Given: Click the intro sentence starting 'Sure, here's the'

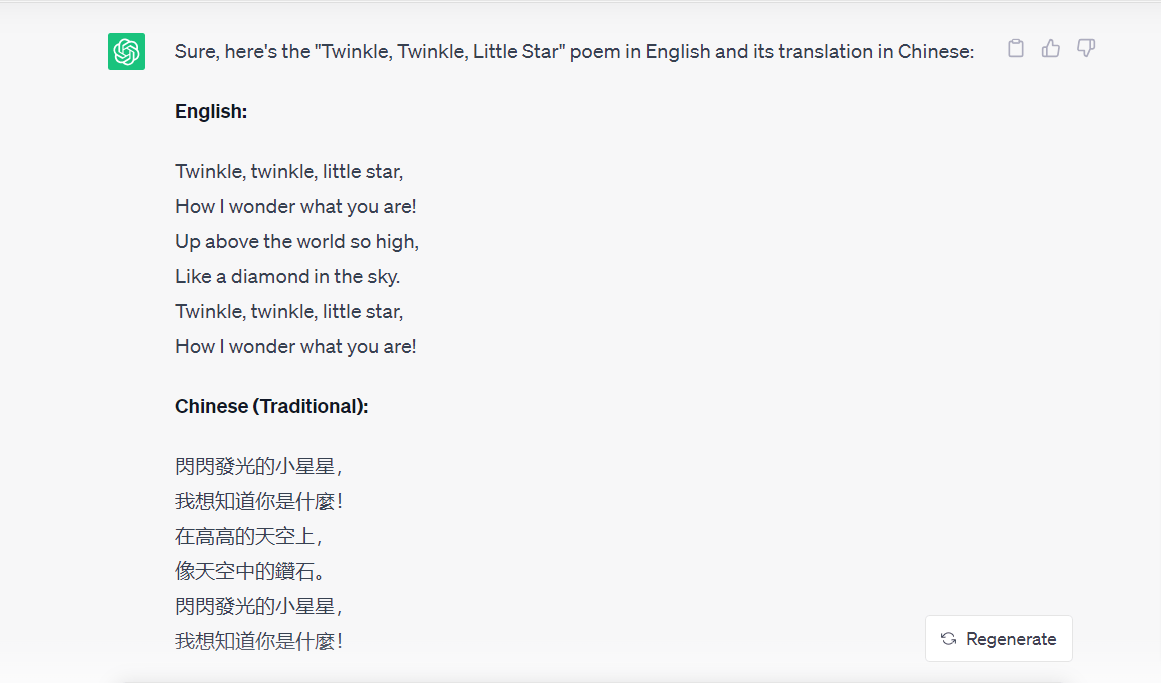Looking at the screenshot, I should (x=575, y=52).
